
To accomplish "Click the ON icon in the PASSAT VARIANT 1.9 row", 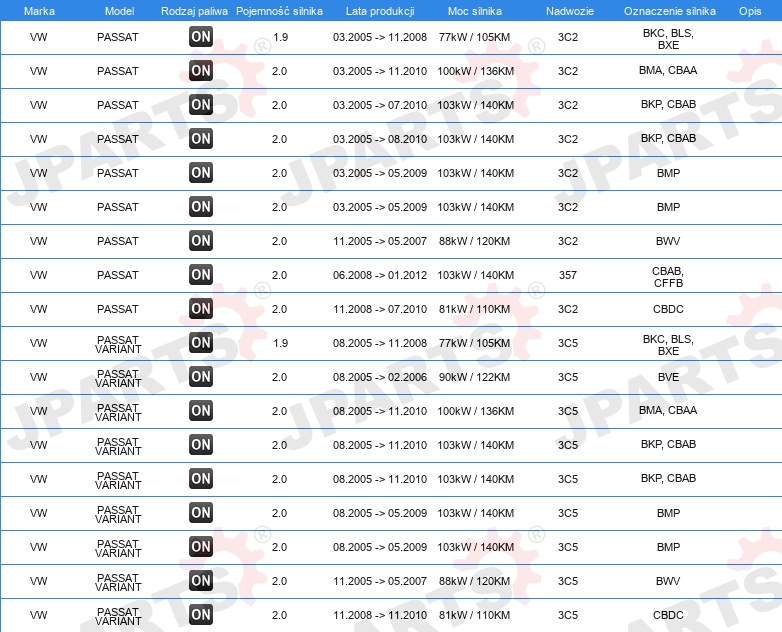I will point(200,342).
